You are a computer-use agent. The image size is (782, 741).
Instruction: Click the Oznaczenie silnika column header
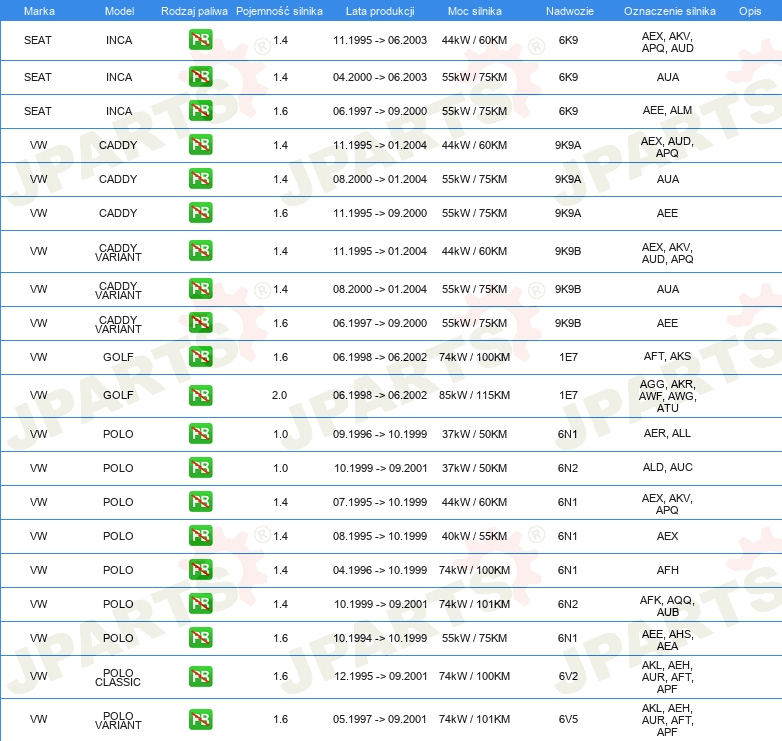(x=669, y=11)
